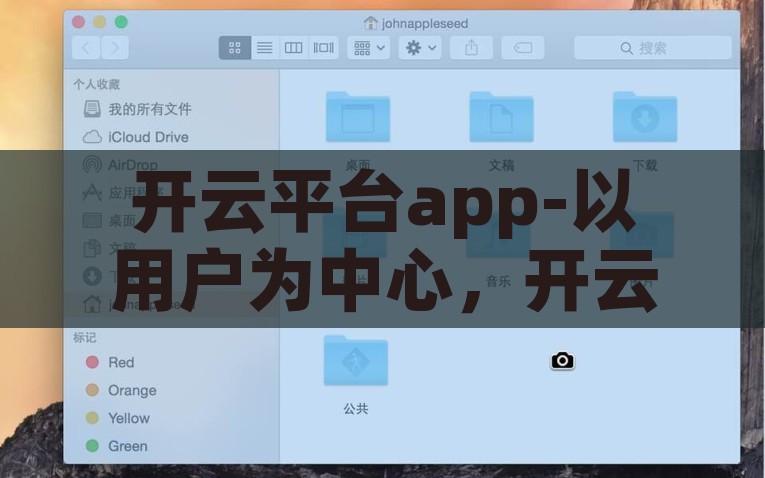Click the 文稿 label under the folder

501,165
